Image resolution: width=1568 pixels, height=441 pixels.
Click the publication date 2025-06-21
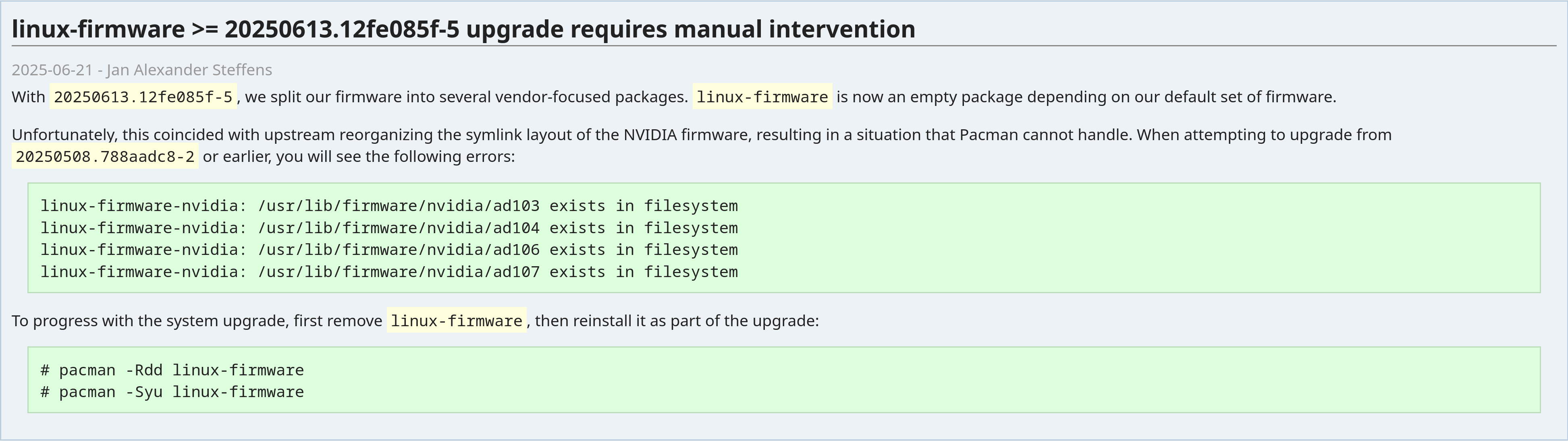click(52, 70)
